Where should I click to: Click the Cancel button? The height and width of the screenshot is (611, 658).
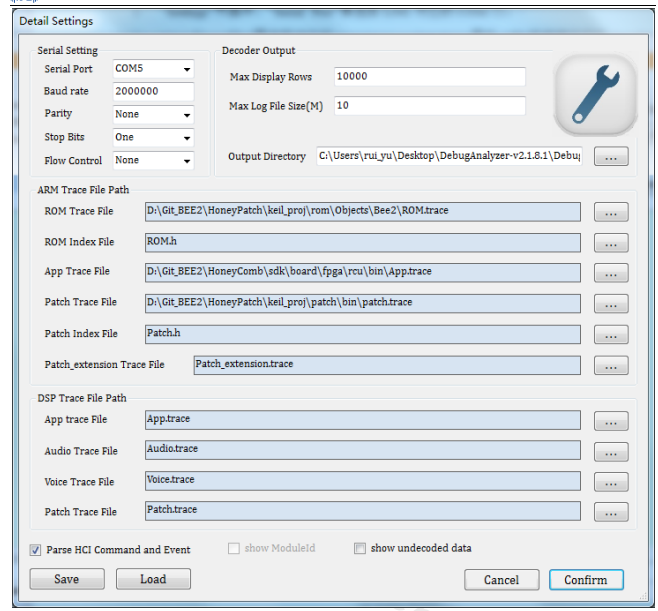(x=501, y=580)
